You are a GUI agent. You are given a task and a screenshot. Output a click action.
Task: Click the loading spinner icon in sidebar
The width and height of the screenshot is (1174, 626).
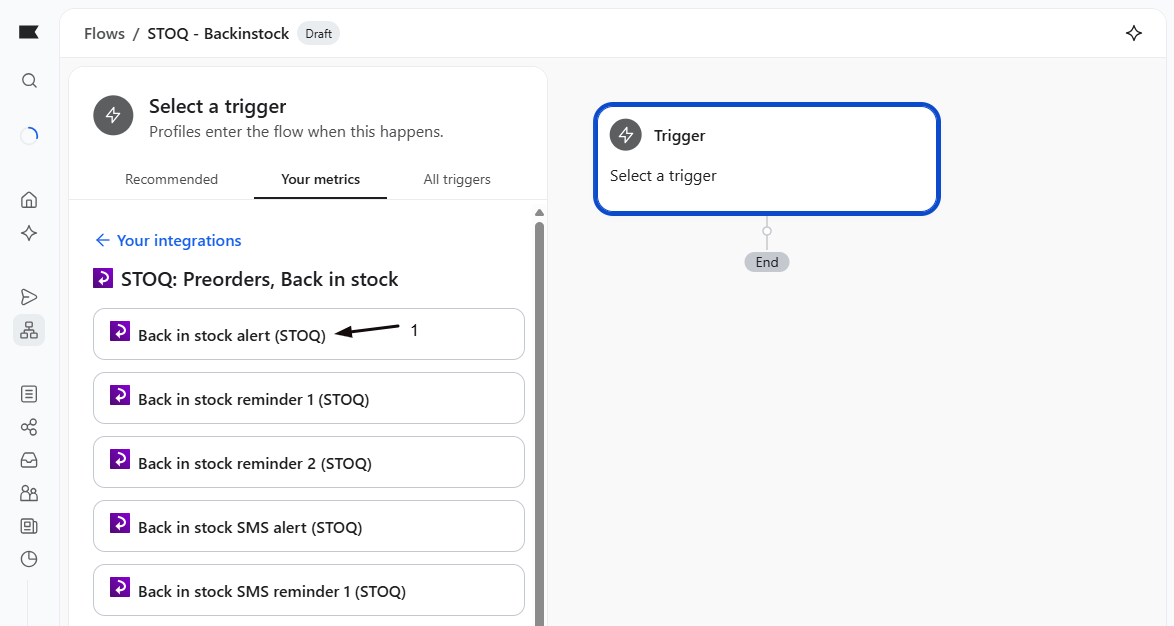pos(29,136)
